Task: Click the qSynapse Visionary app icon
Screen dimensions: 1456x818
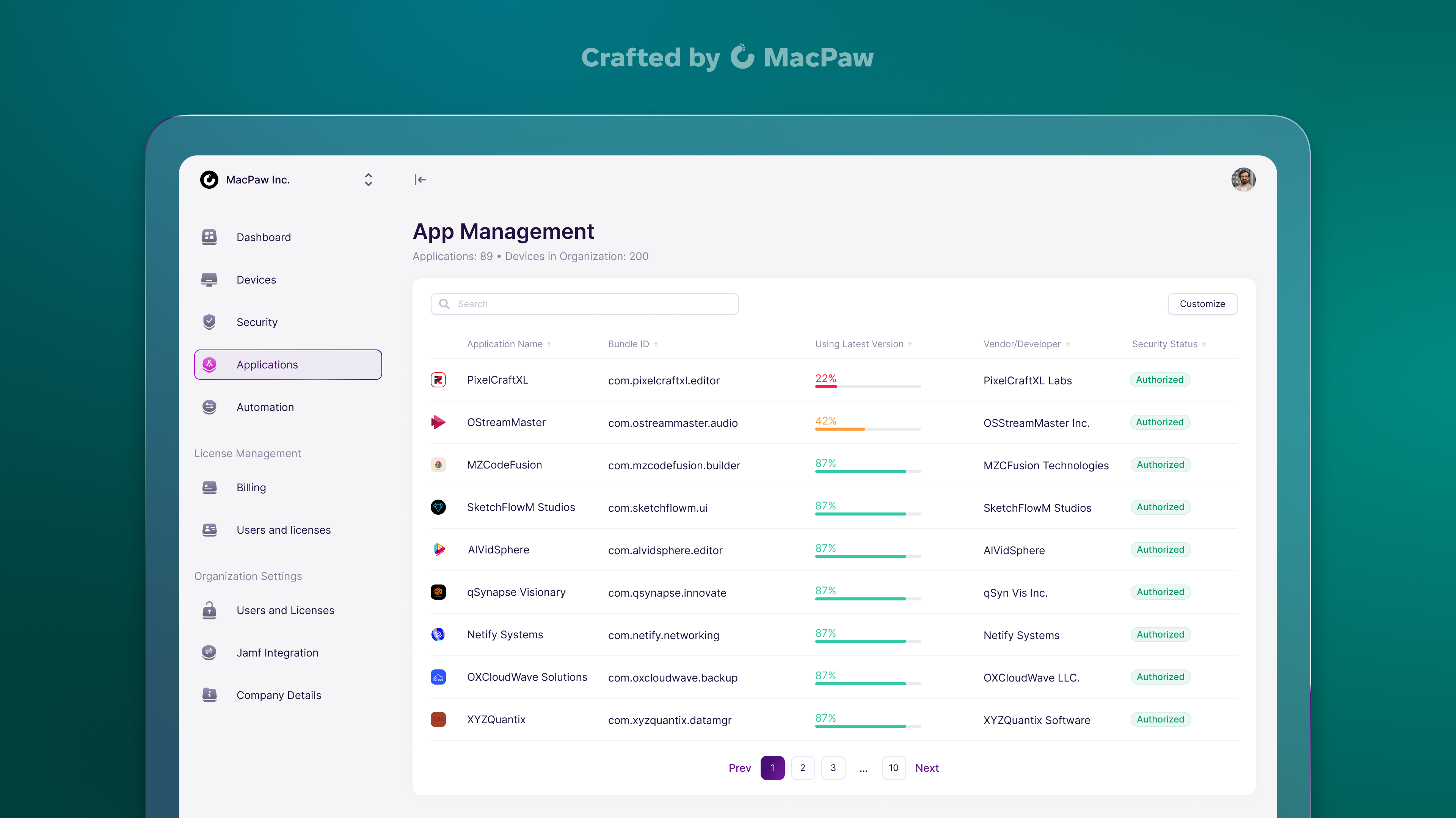Action: click(x=438, y=591)
